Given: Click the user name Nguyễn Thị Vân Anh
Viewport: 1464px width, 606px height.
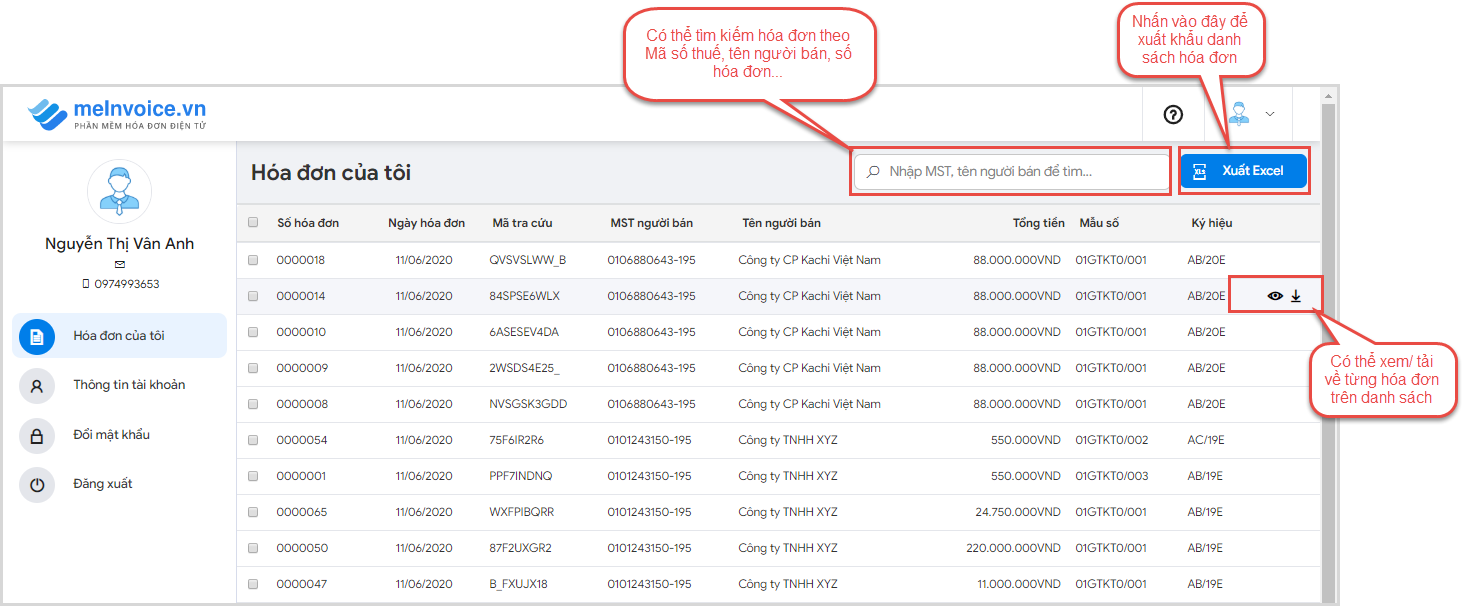Looking at the screenshot, I should coord(120,244).
